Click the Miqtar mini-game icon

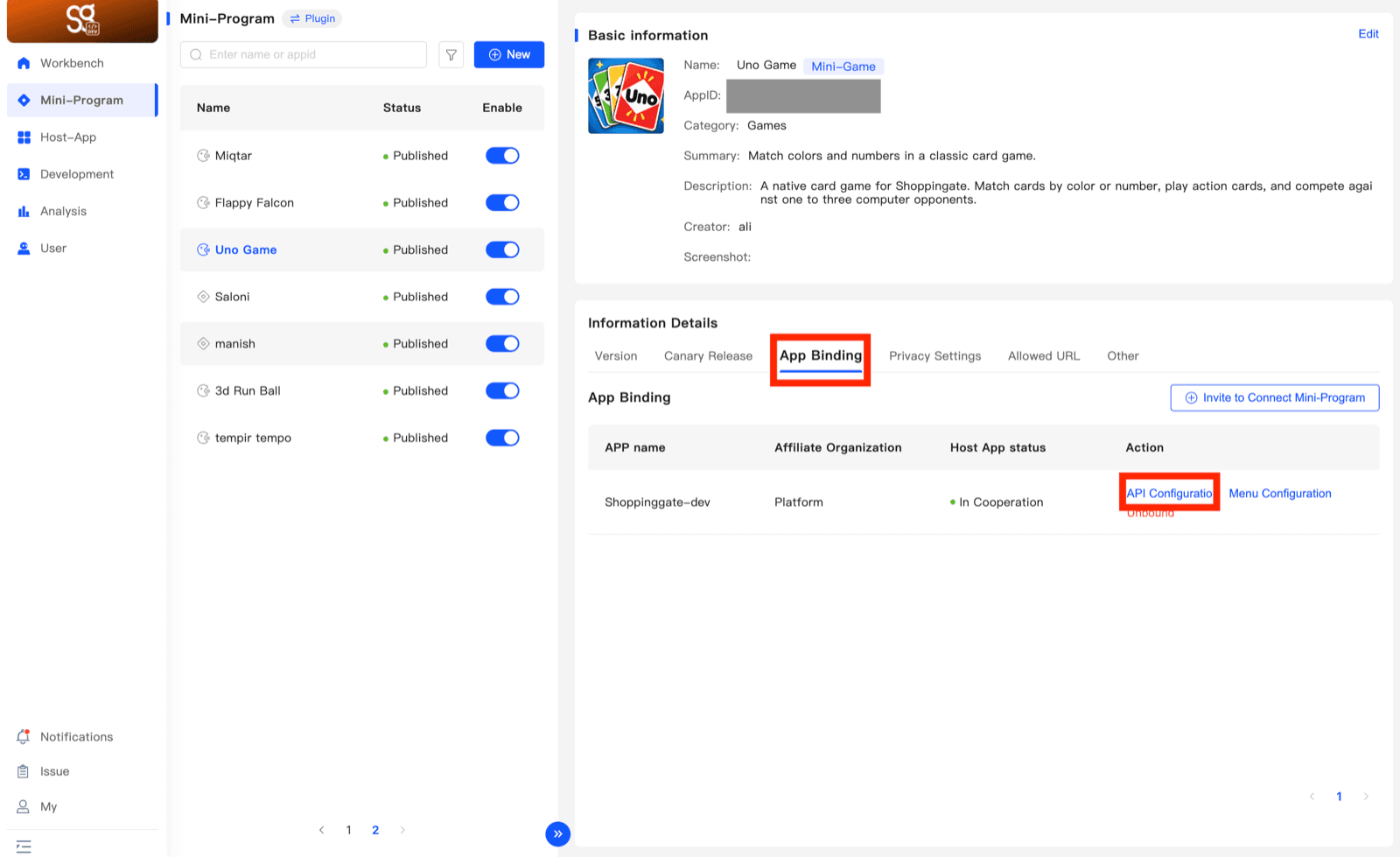[x=203, y=156]
